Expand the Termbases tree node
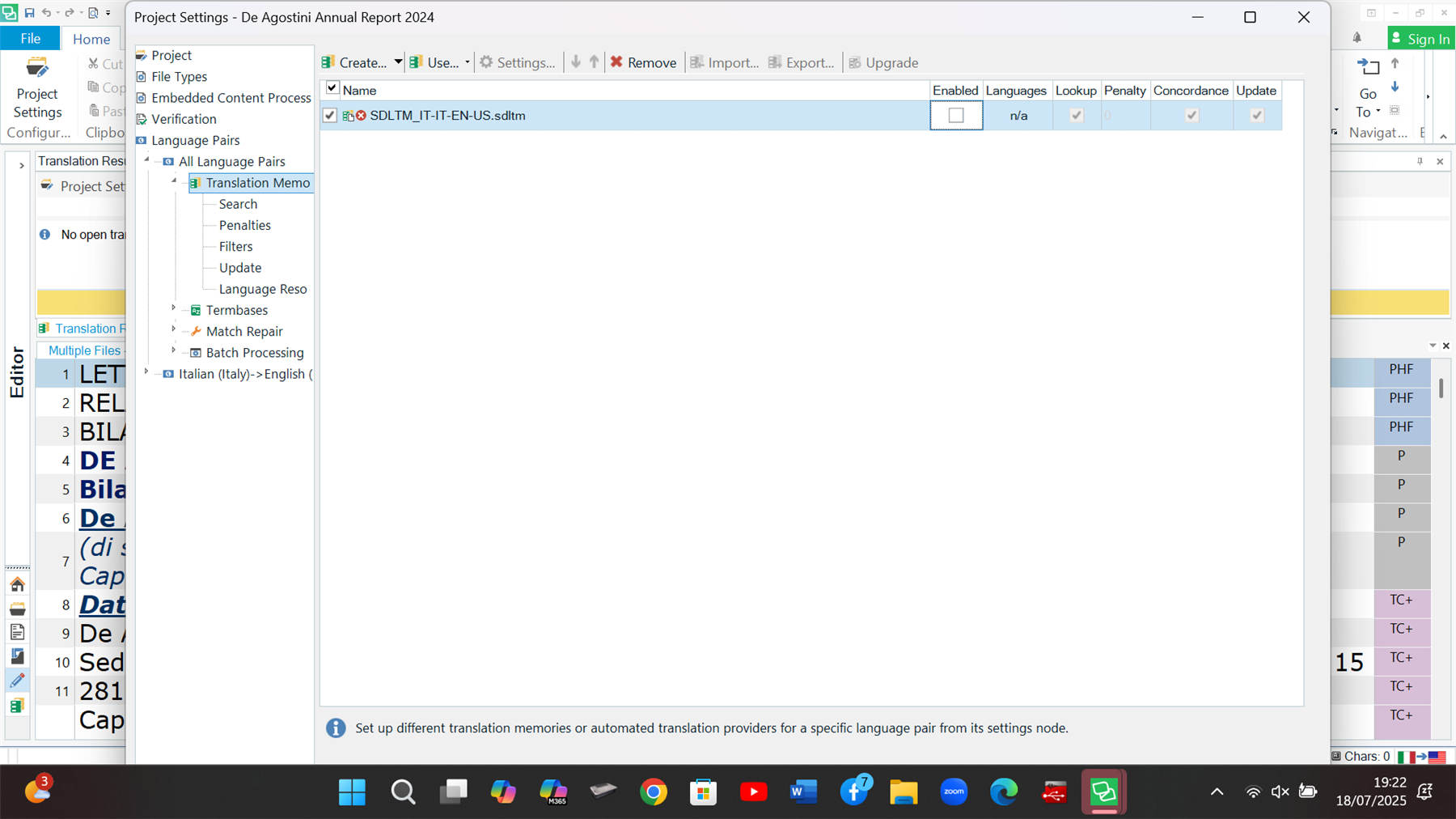Viewport: 1456px width, 819px height. click(x=174, y=308)
